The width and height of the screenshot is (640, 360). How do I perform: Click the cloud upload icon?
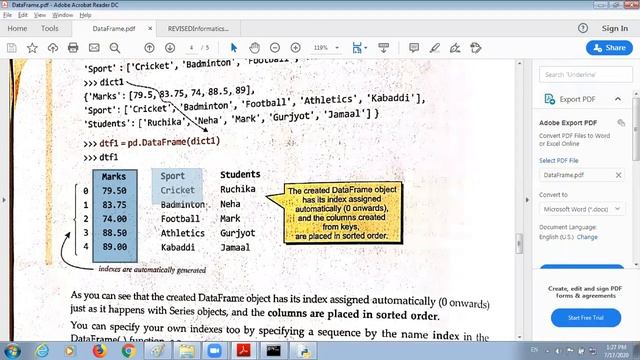(53, 48)
